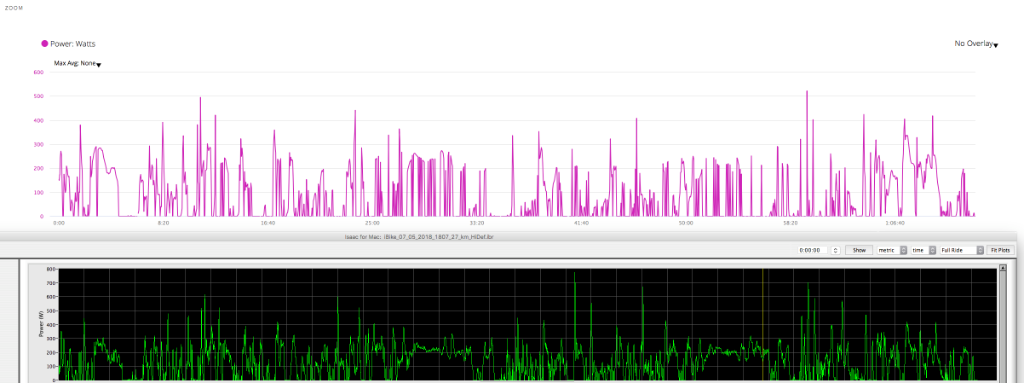Screen dimensions: 1024x383
Task: Open the Max Avg: None dropdown
Action: [x=77, y=64]
